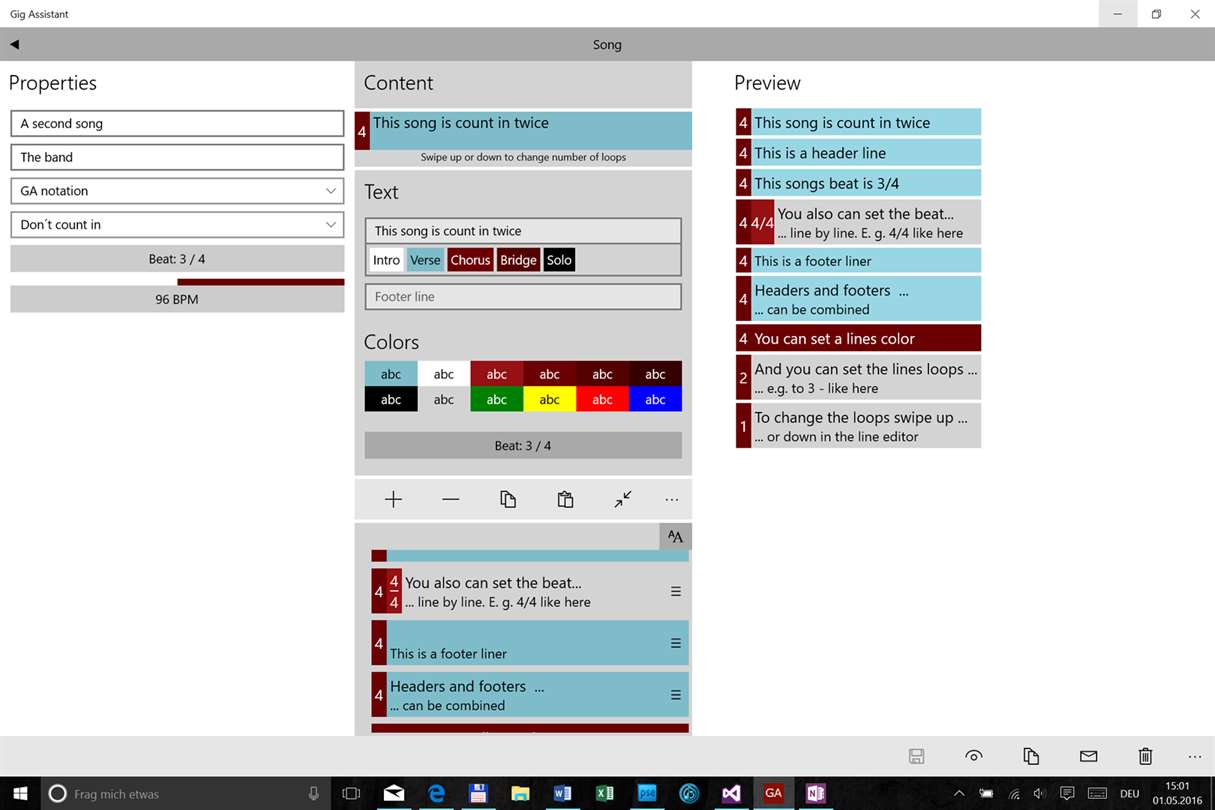Toggle preview with the eye icon
This screenshot has height=810, width=1215.
[x=974, y=756]
